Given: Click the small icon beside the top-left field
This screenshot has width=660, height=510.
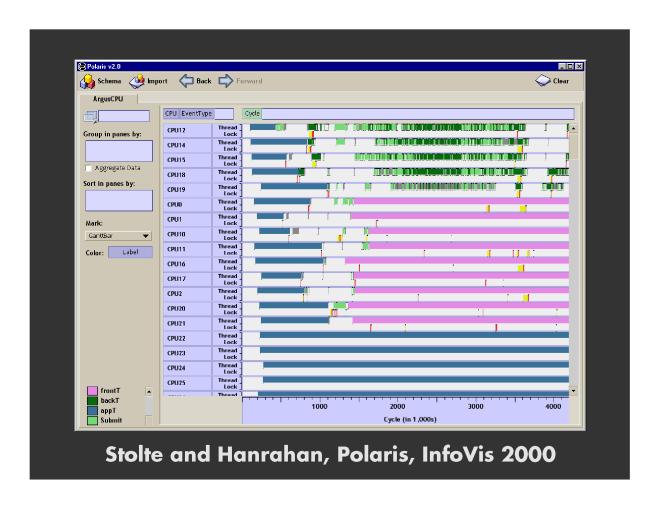Looking at the screenshot, I should [90, 116].
